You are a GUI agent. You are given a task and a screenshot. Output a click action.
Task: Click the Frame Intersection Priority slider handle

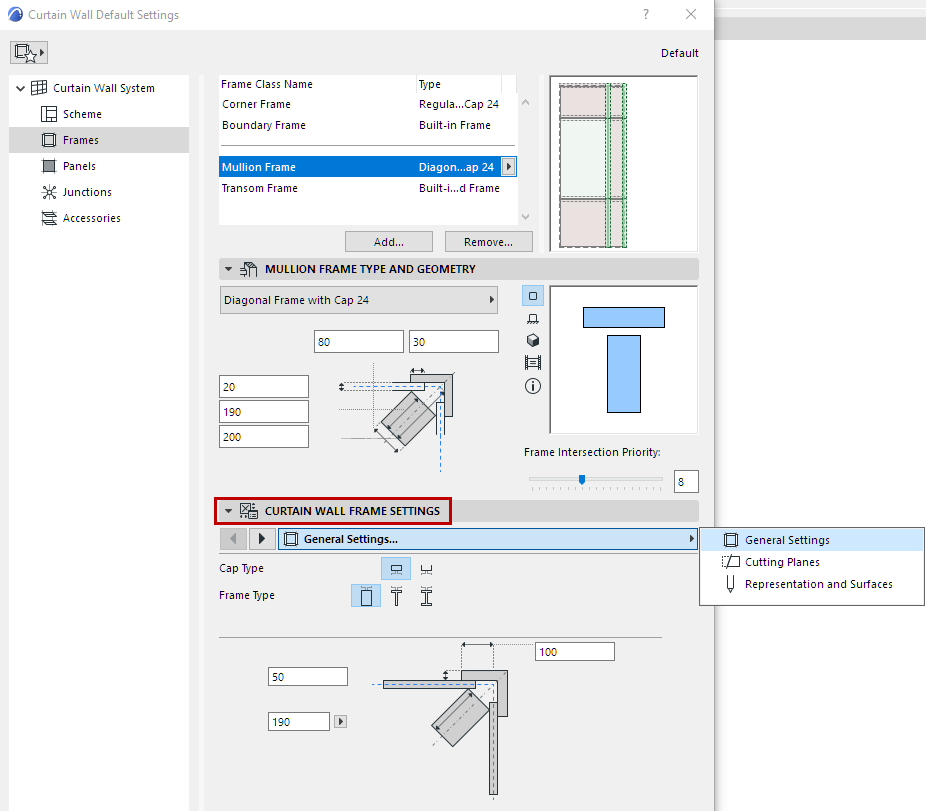pyautogui.click(x=582, y=480)
